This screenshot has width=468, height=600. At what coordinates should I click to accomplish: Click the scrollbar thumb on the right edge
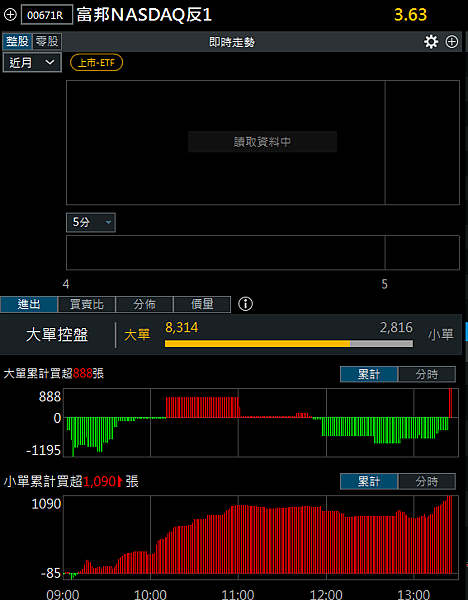coord(466,331)
